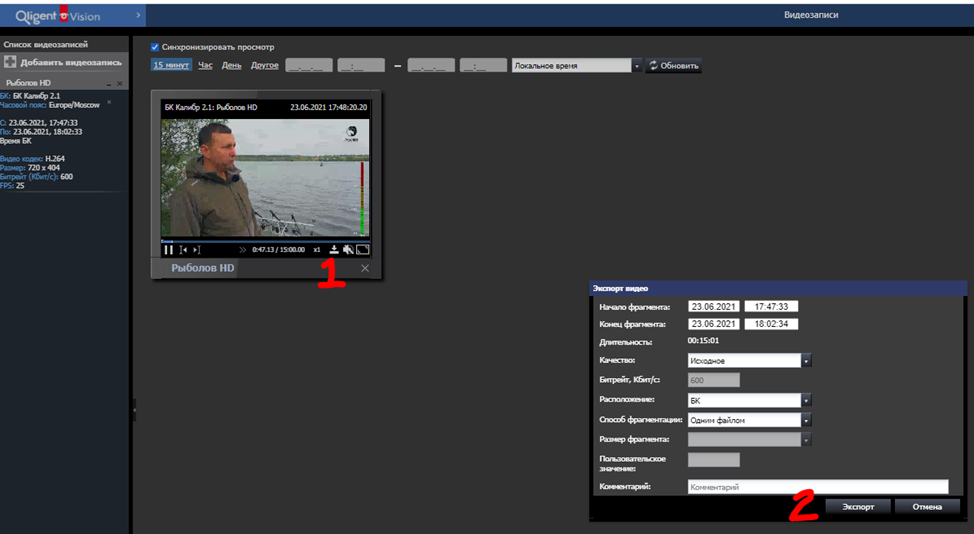The height and width of the screenshot is (534, 974).
Task: Select the День time range
Action: [232, 65]
